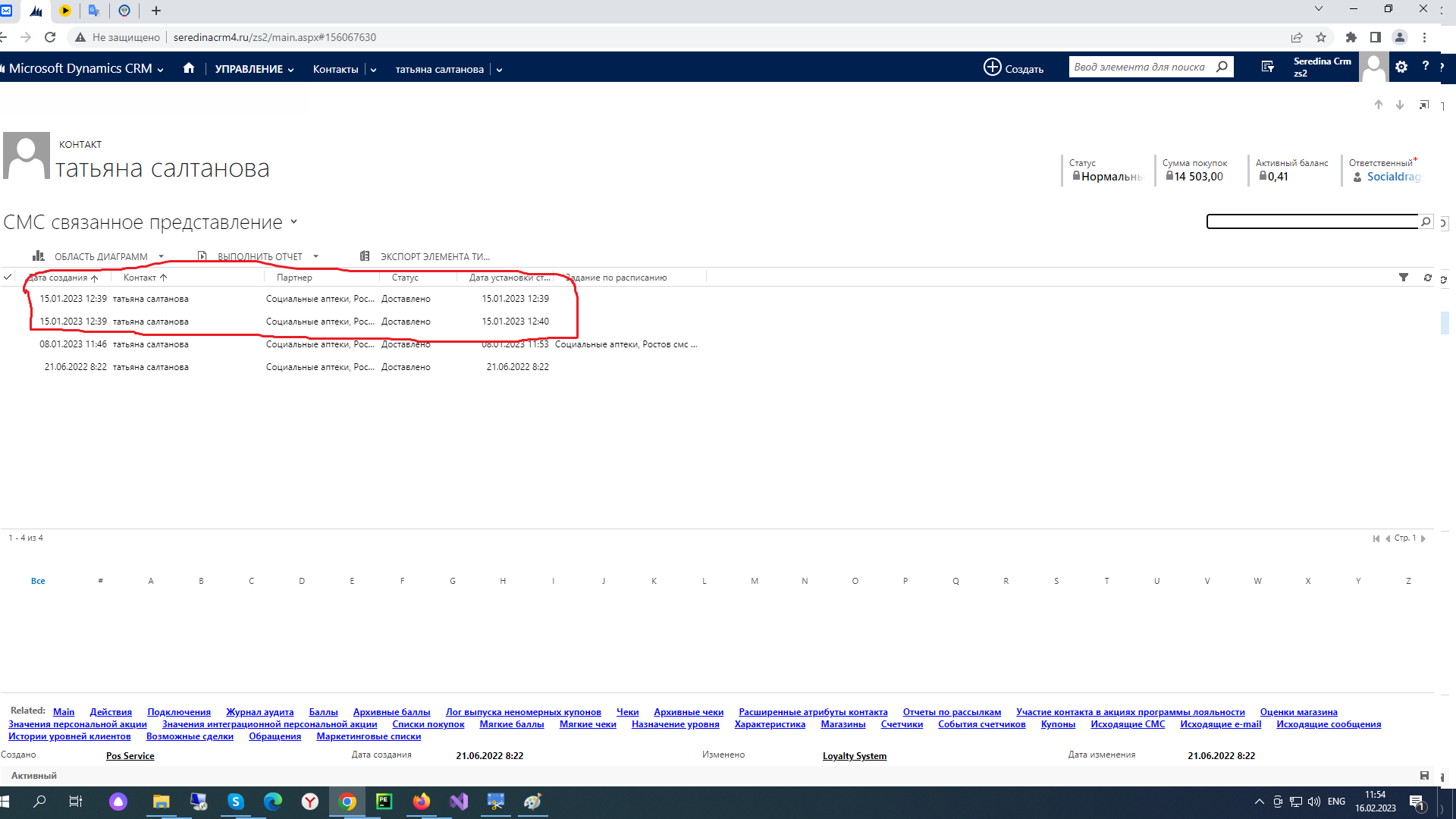Screen dimensions: 1456x819
Task: Expand the СМС связанное представление view selector
Action: tap(294, 222)
